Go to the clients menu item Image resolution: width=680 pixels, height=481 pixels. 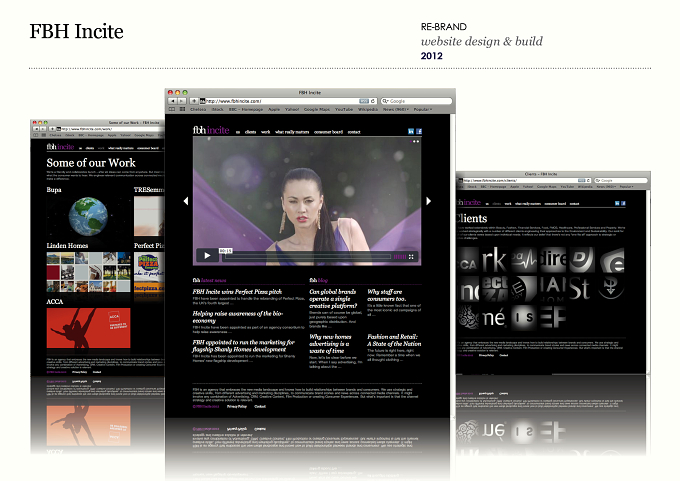click(250, 132)
